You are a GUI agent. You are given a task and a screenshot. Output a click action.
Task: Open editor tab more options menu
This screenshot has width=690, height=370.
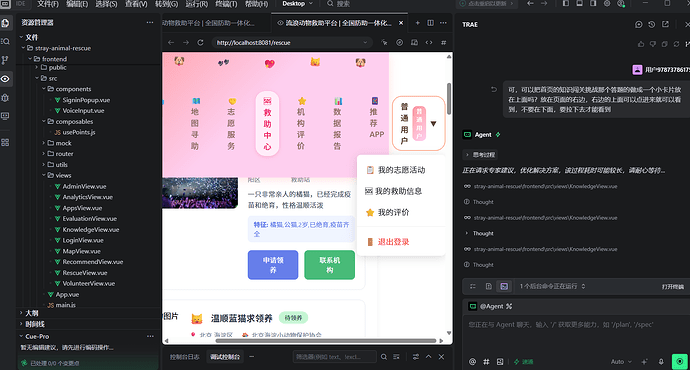(x=443, y=23)
